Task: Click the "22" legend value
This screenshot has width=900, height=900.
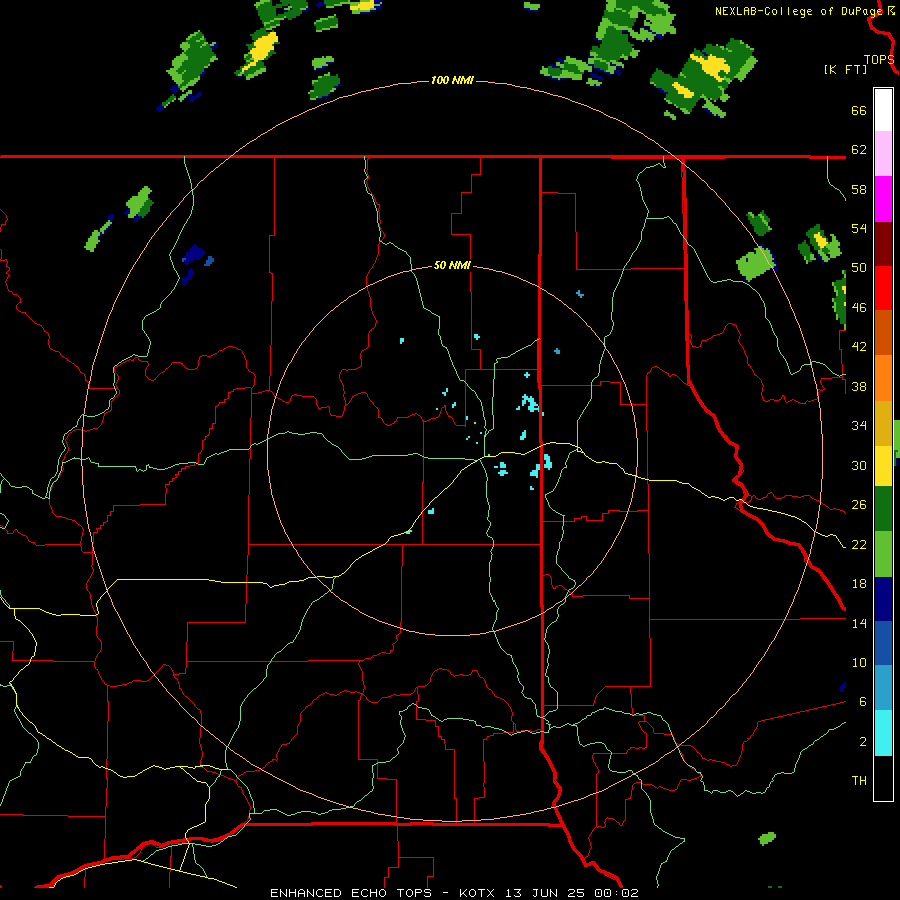Action: (859, 544)
